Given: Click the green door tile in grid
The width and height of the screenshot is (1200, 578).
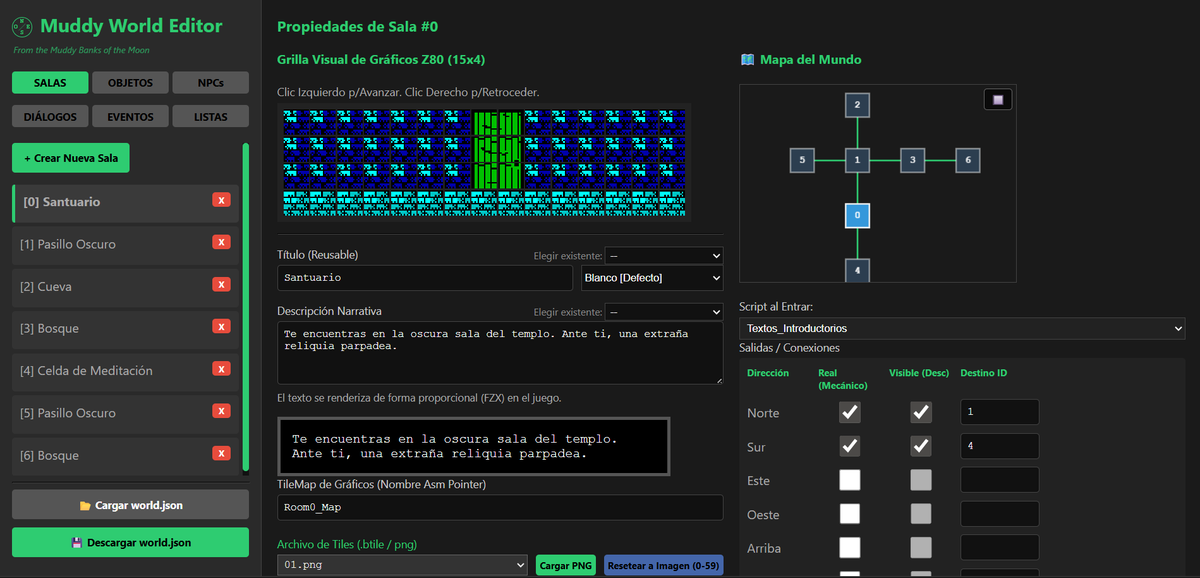Looking at the screenshot, I should tap(497, 150).
